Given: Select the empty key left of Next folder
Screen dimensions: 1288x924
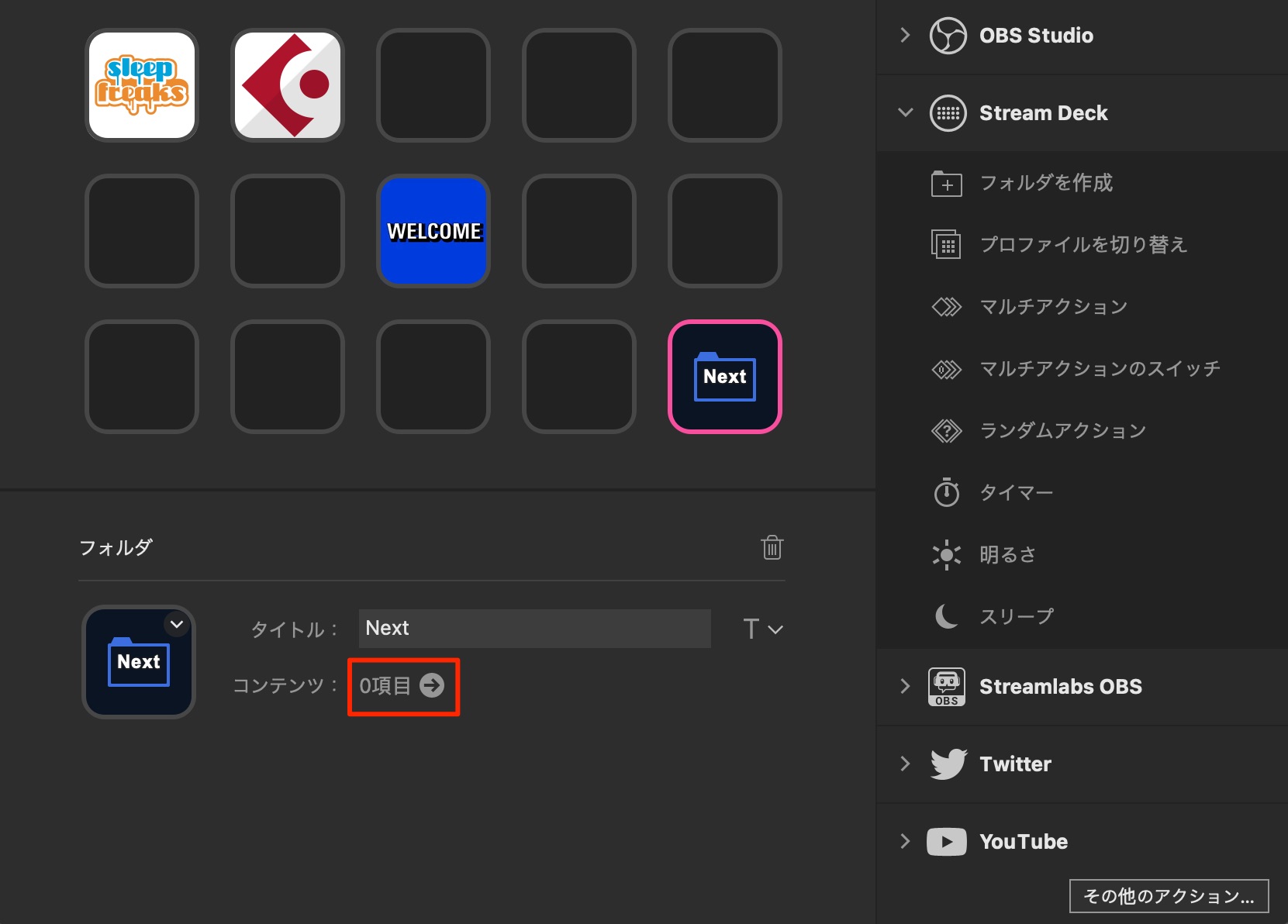Looking at the screenshot, I should pyautogui.click(x=579, y=377).
